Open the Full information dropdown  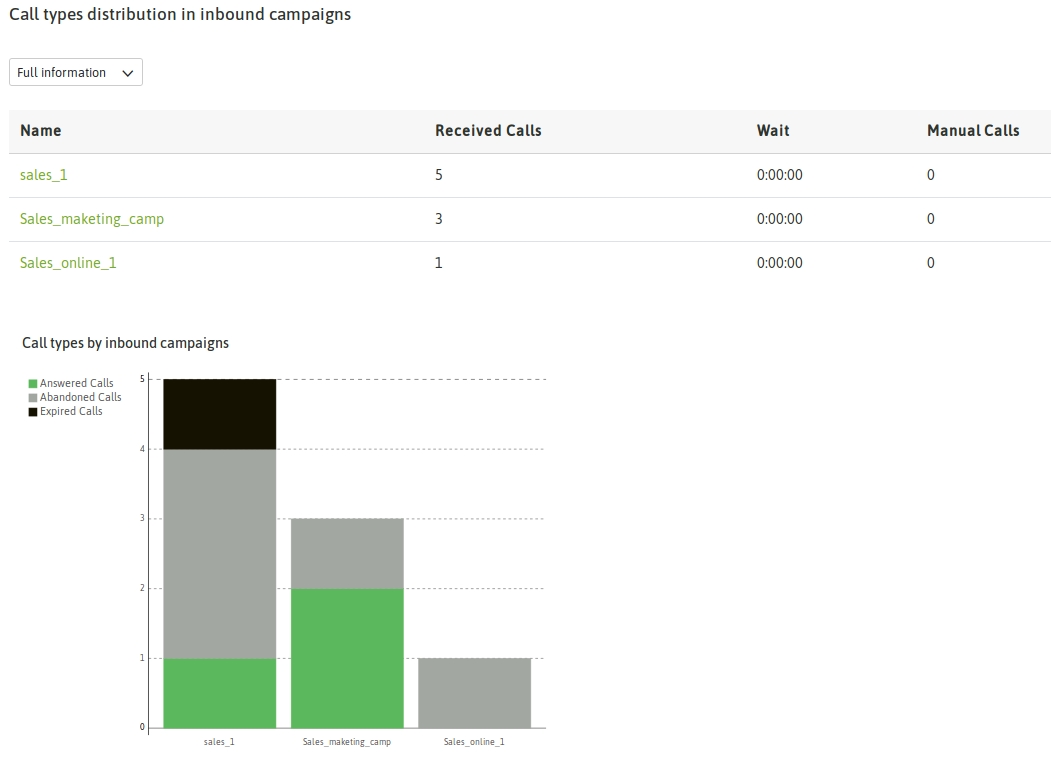[x=76, y=73]
